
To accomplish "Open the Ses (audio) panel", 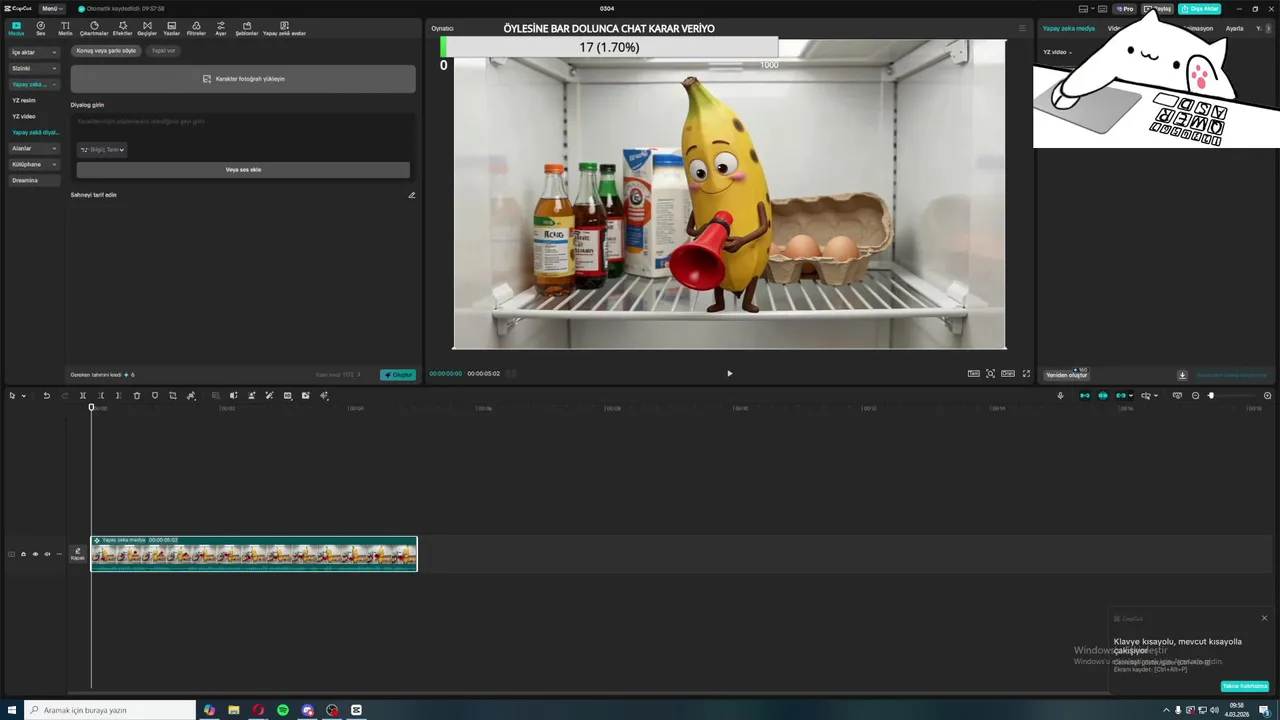I will tap(41, 28).
